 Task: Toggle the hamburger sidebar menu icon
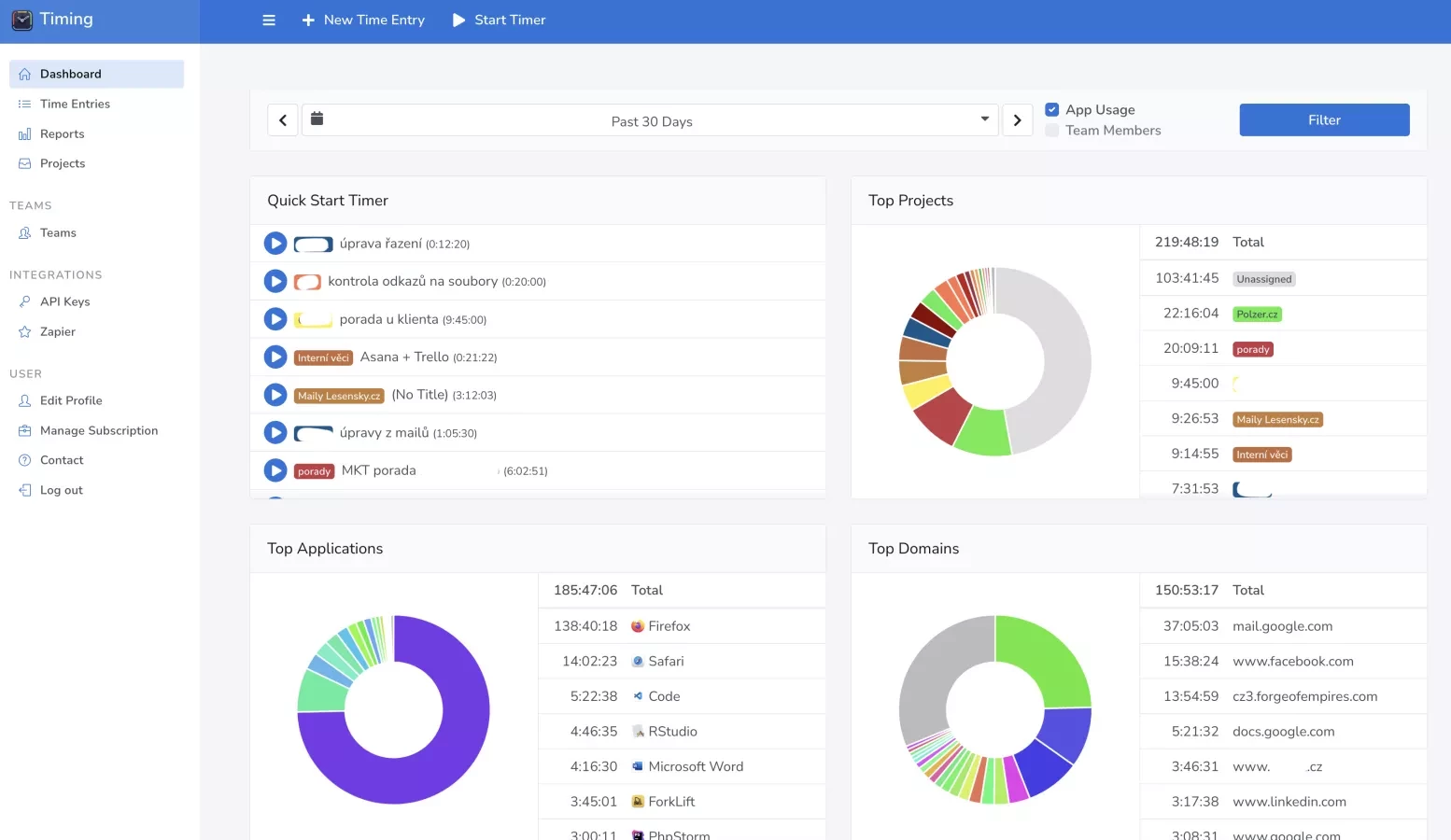[269, 20]
